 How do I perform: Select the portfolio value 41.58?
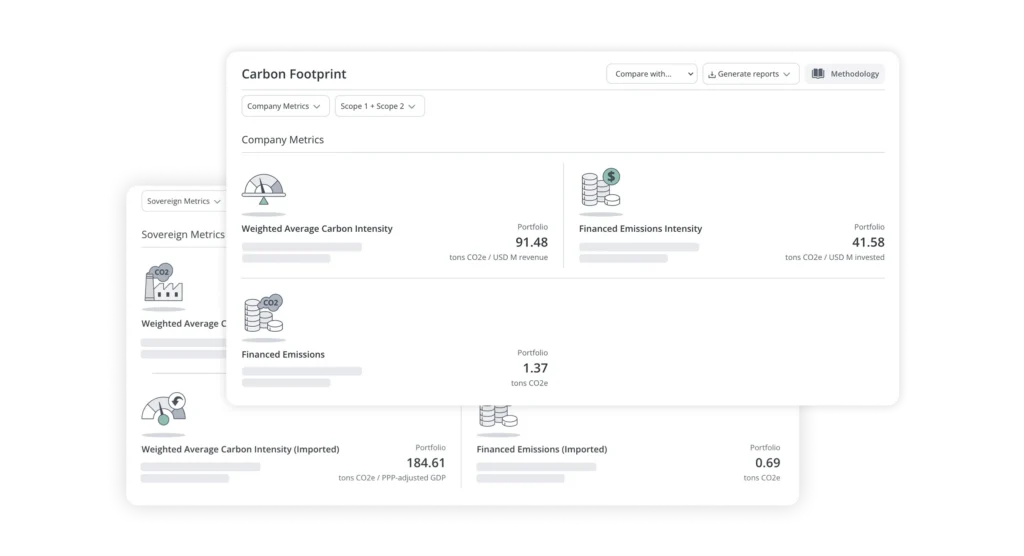pyautogui.click(x=868, y=242)
